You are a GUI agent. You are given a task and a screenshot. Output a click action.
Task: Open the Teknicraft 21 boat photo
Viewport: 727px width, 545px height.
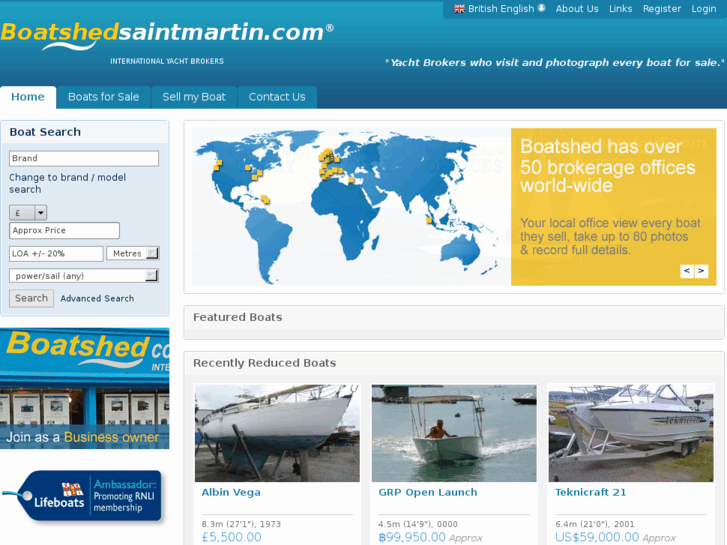tap(631, 433)
